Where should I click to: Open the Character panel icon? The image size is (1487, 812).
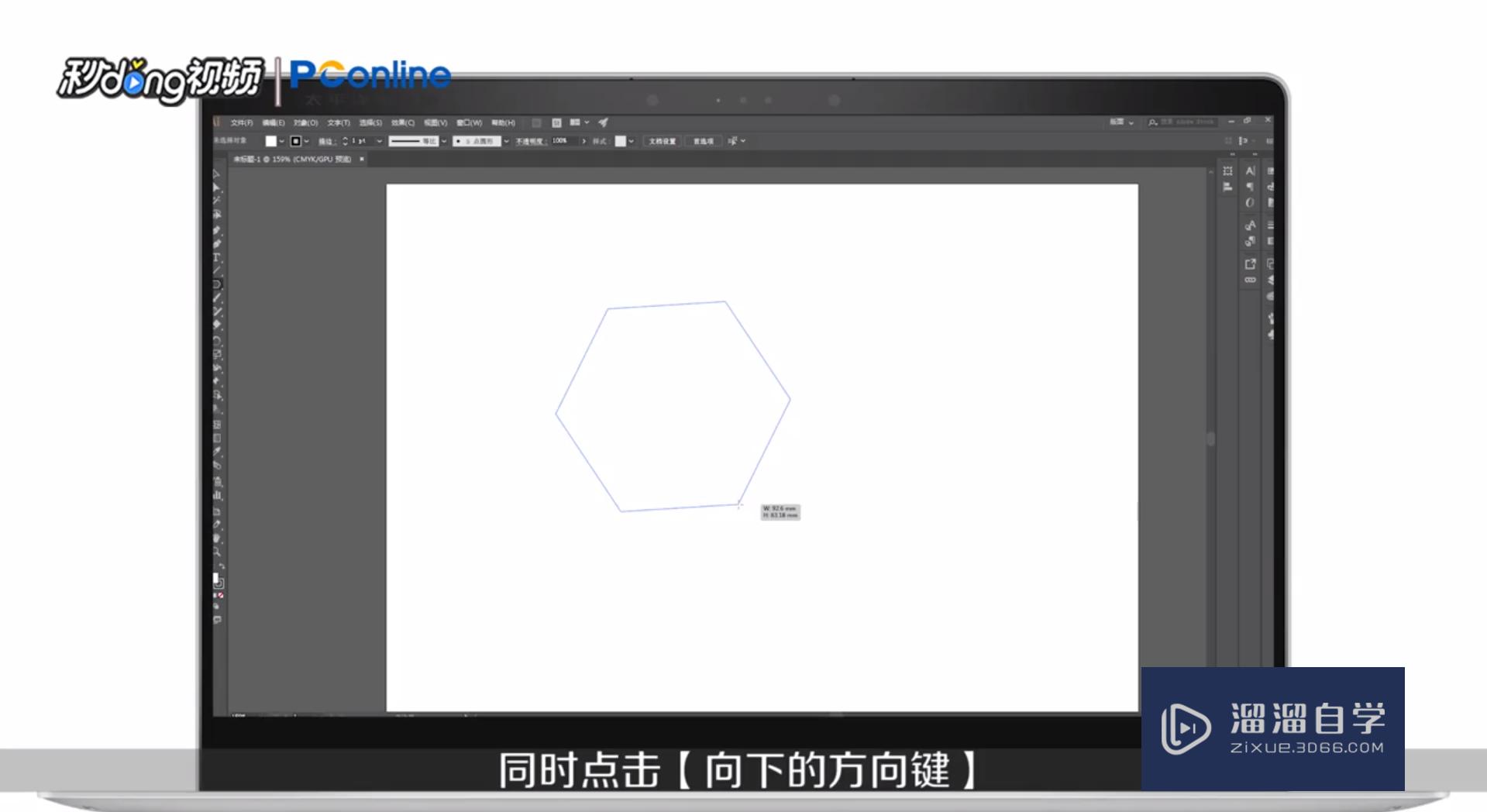[1250, 170]
